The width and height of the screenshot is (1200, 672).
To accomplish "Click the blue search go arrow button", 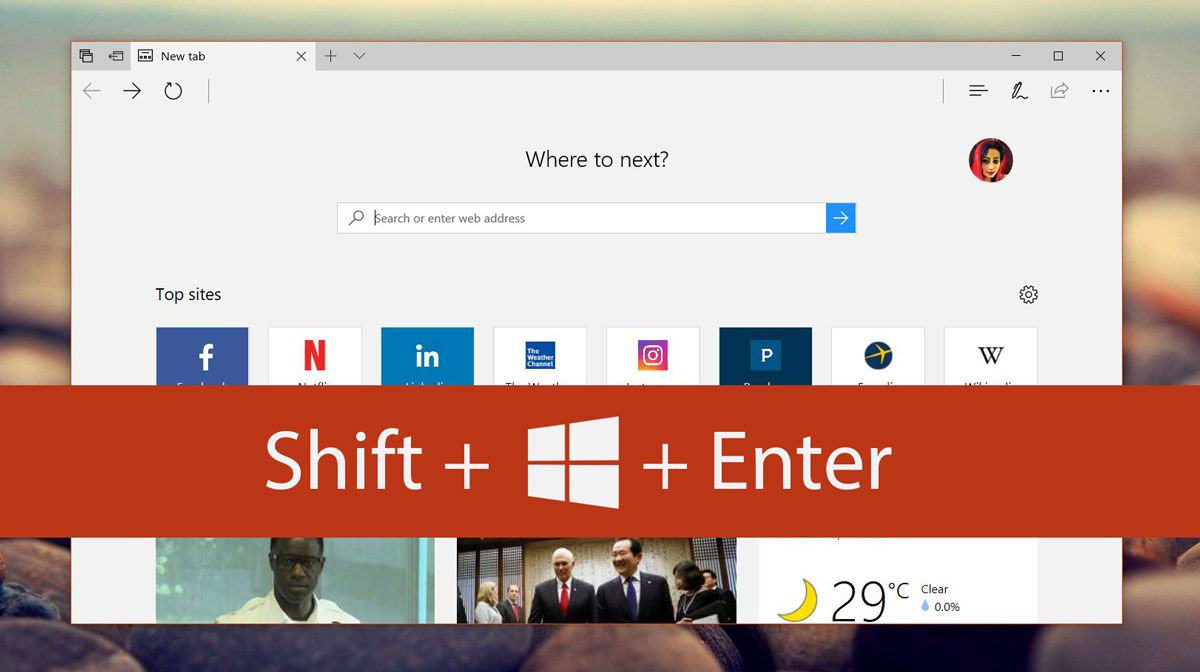I will [x=840, y=218].
